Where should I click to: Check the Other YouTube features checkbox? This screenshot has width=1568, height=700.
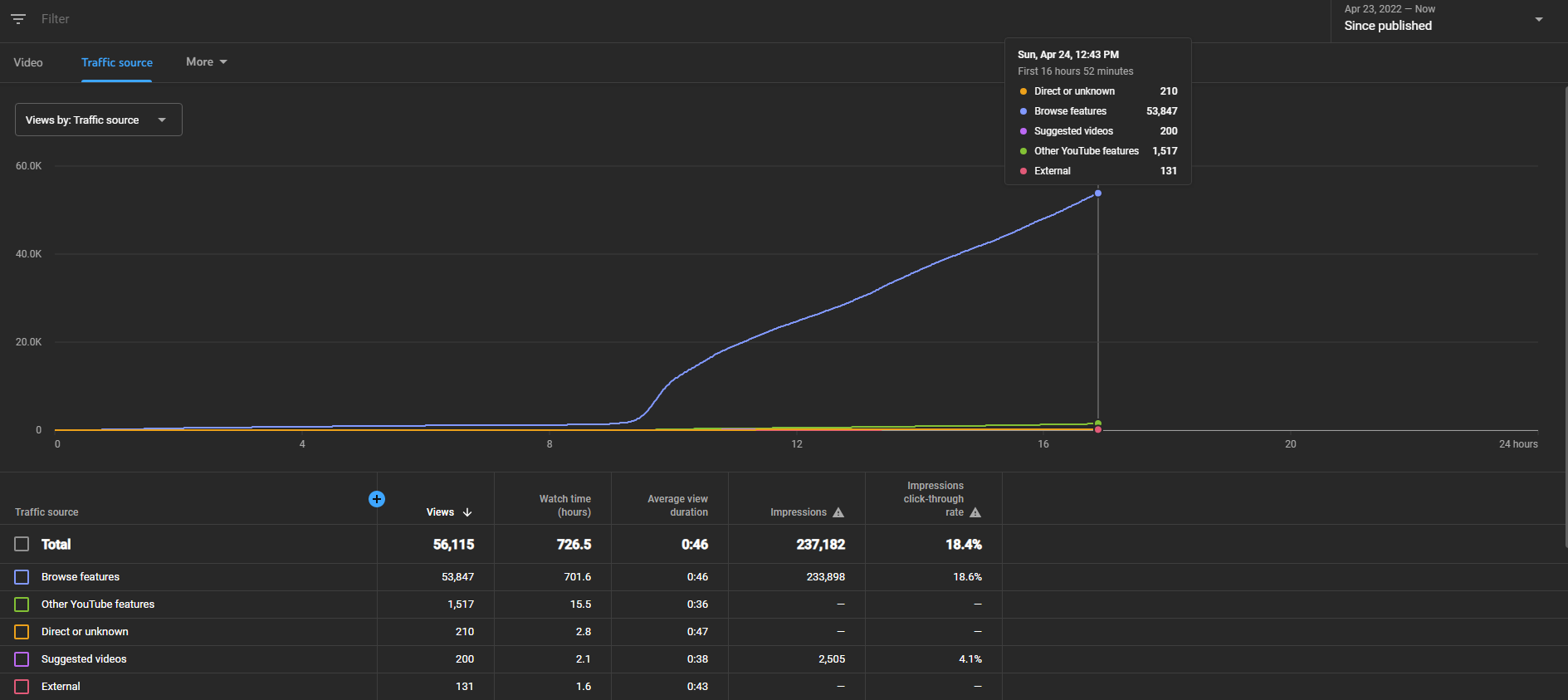pos(22,605)
